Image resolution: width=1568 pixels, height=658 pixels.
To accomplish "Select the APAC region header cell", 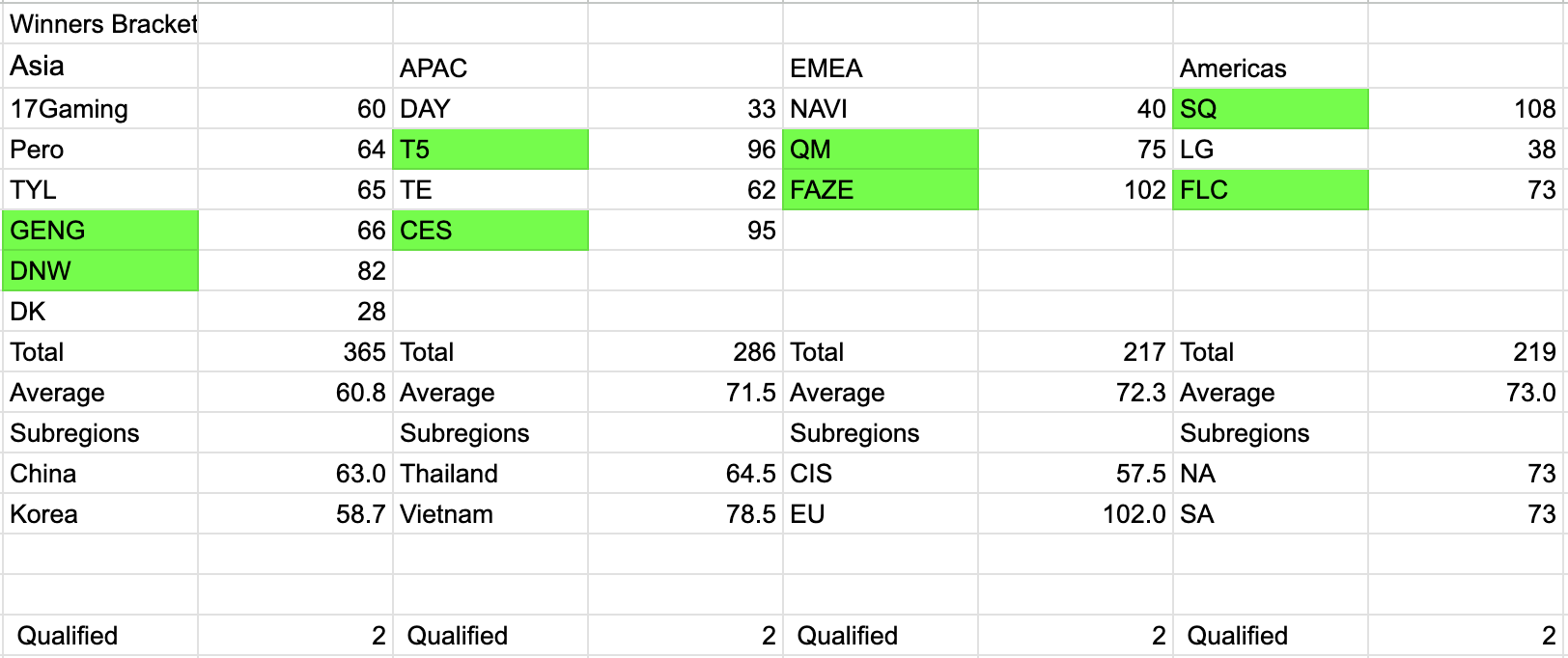I will click(490, 69).
